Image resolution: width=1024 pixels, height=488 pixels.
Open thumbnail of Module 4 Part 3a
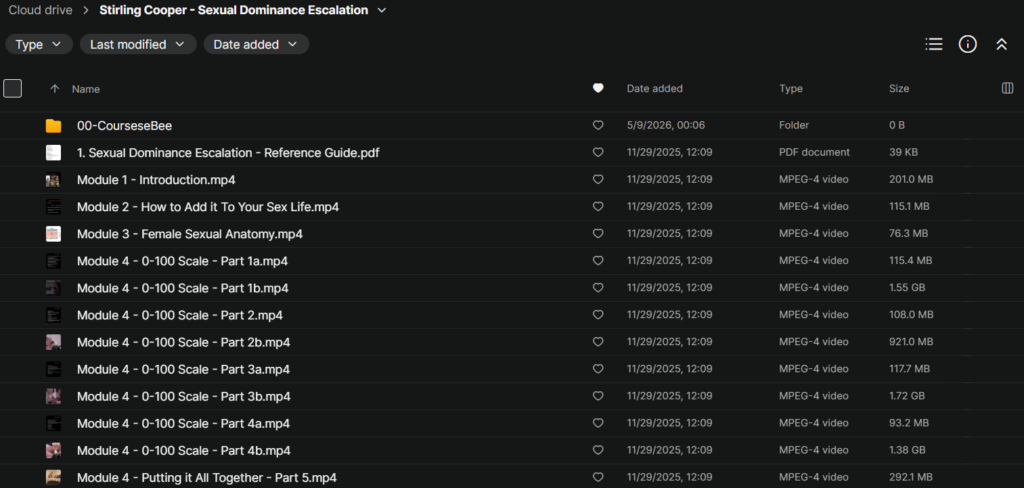pyautogui.click(x=54, y=370)
